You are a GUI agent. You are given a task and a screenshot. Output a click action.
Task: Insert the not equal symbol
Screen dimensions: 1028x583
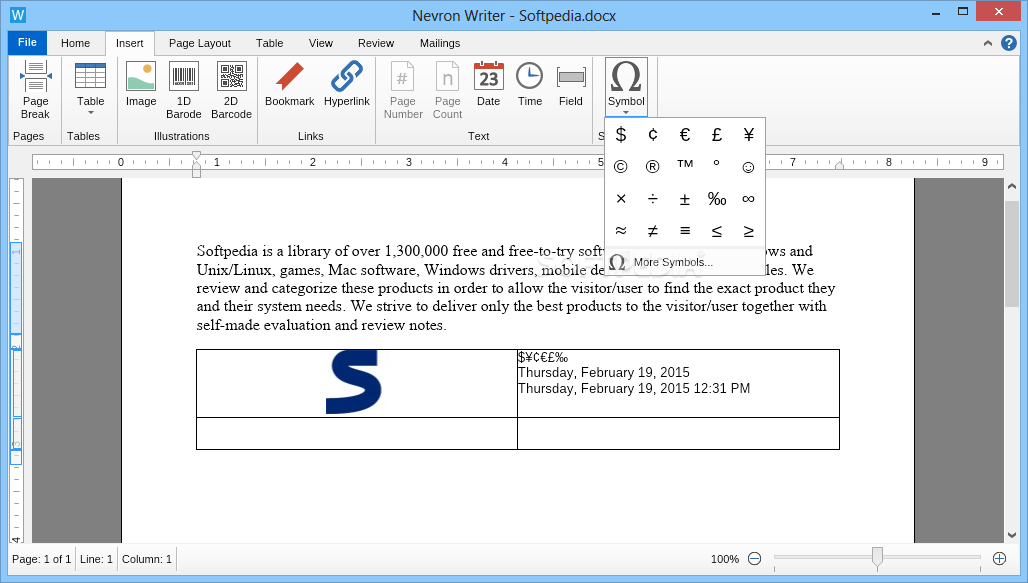coord(653,231)
